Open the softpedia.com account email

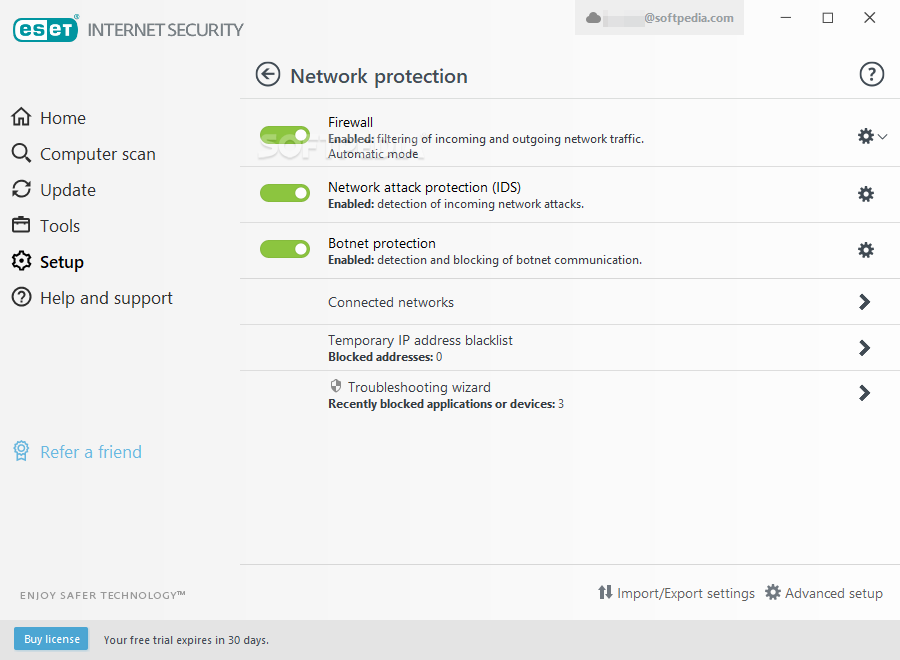[688, 18]
